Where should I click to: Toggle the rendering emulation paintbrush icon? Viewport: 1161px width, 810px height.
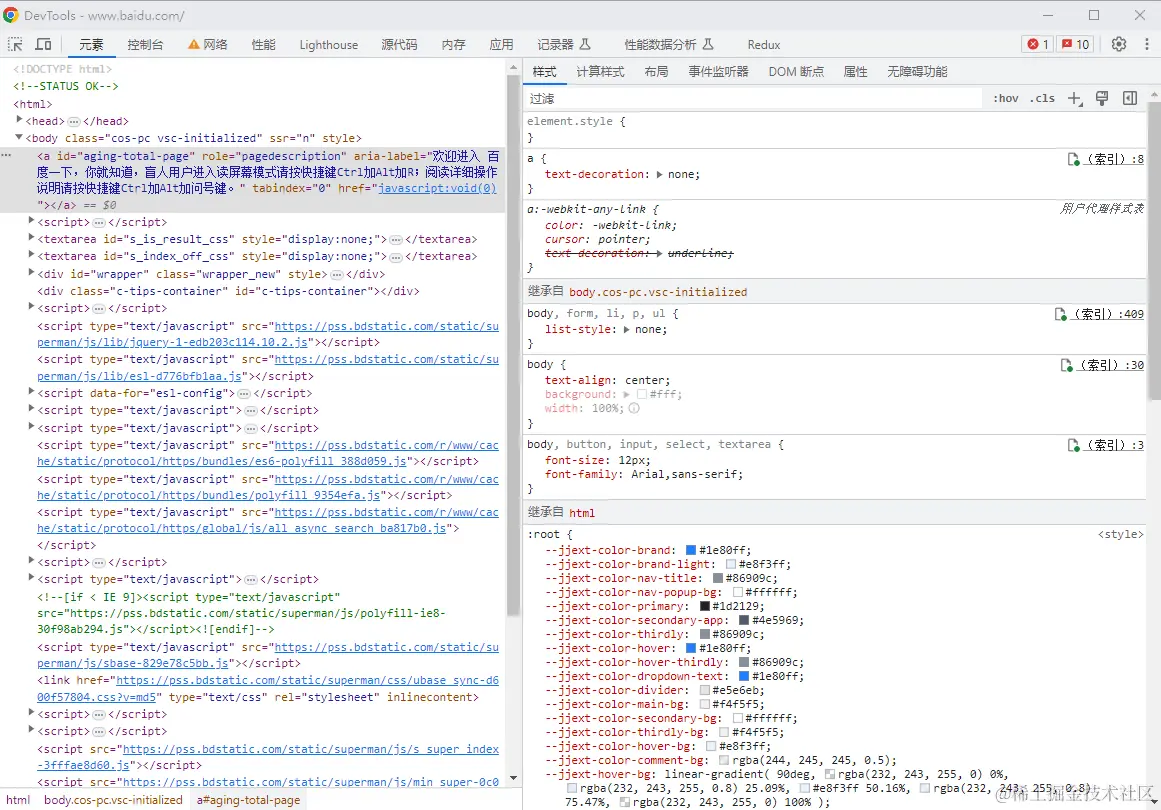pos(1102,98)
